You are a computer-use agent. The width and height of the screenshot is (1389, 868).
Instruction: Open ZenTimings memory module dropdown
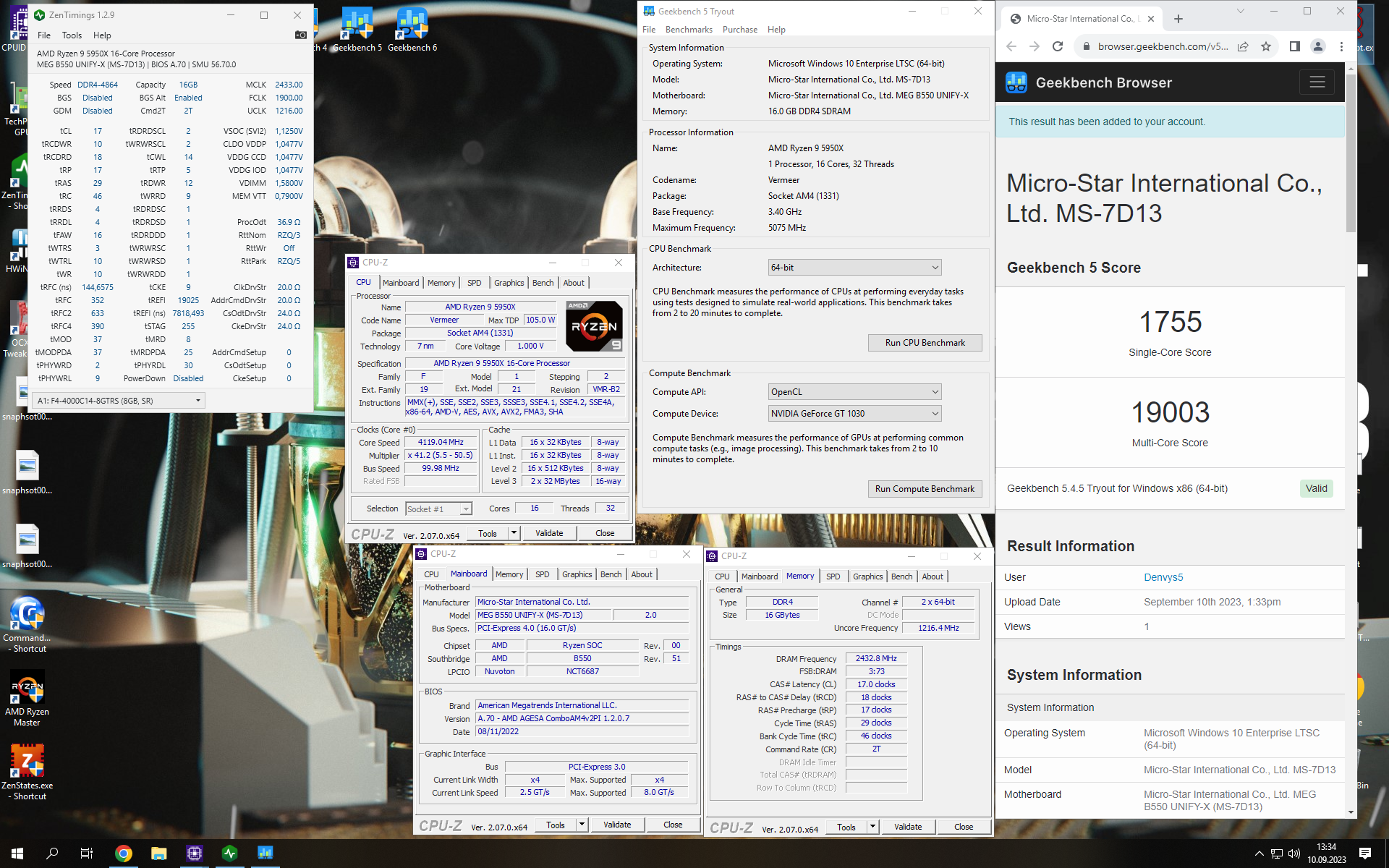coord(119,400)
